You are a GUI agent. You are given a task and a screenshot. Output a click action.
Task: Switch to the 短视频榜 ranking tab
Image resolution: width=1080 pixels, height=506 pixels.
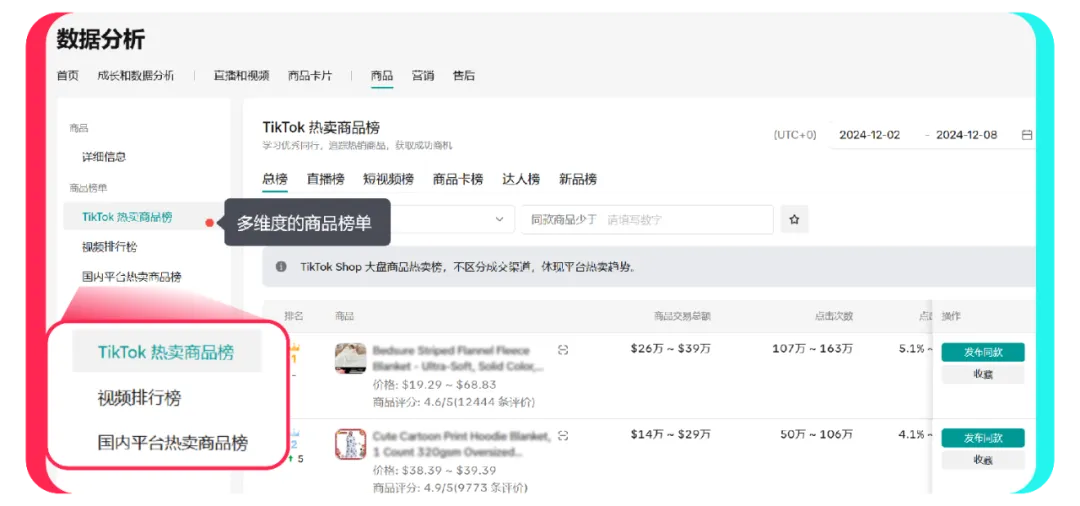click(388, 179)
